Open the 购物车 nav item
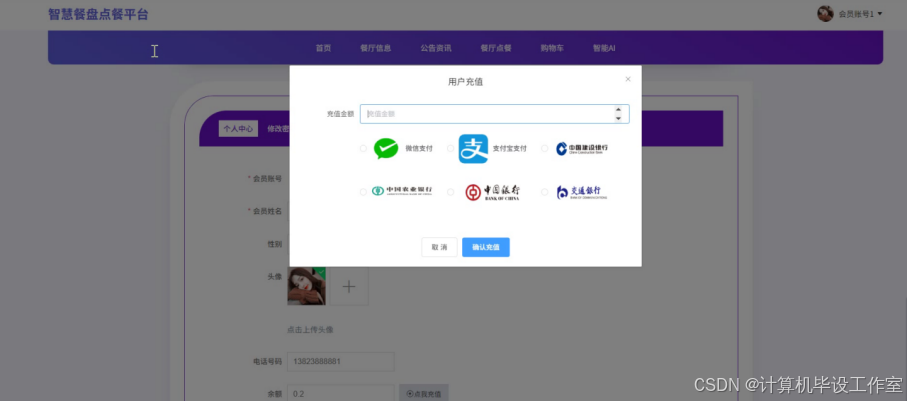 [x=552, y=48]
